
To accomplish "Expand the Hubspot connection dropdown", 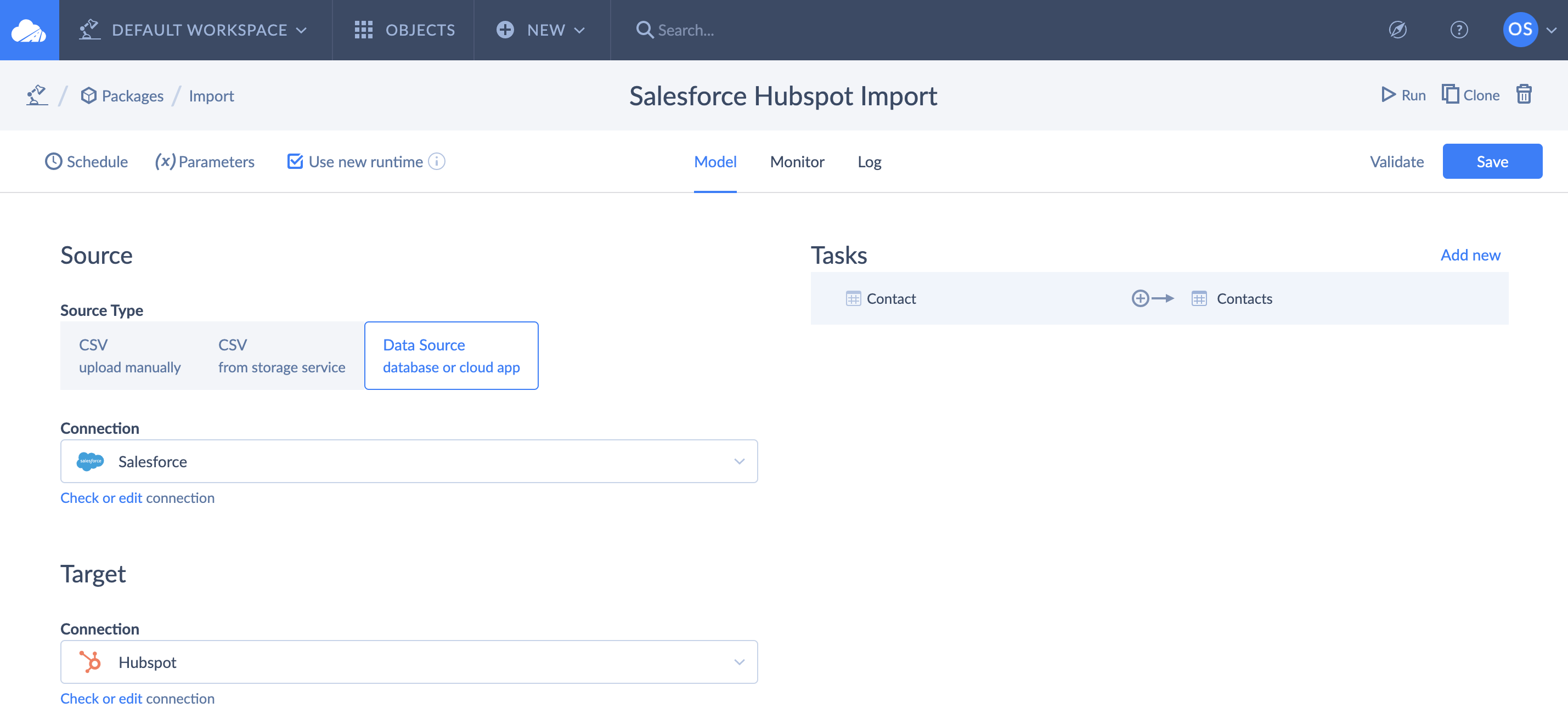I will click(739, 662).
